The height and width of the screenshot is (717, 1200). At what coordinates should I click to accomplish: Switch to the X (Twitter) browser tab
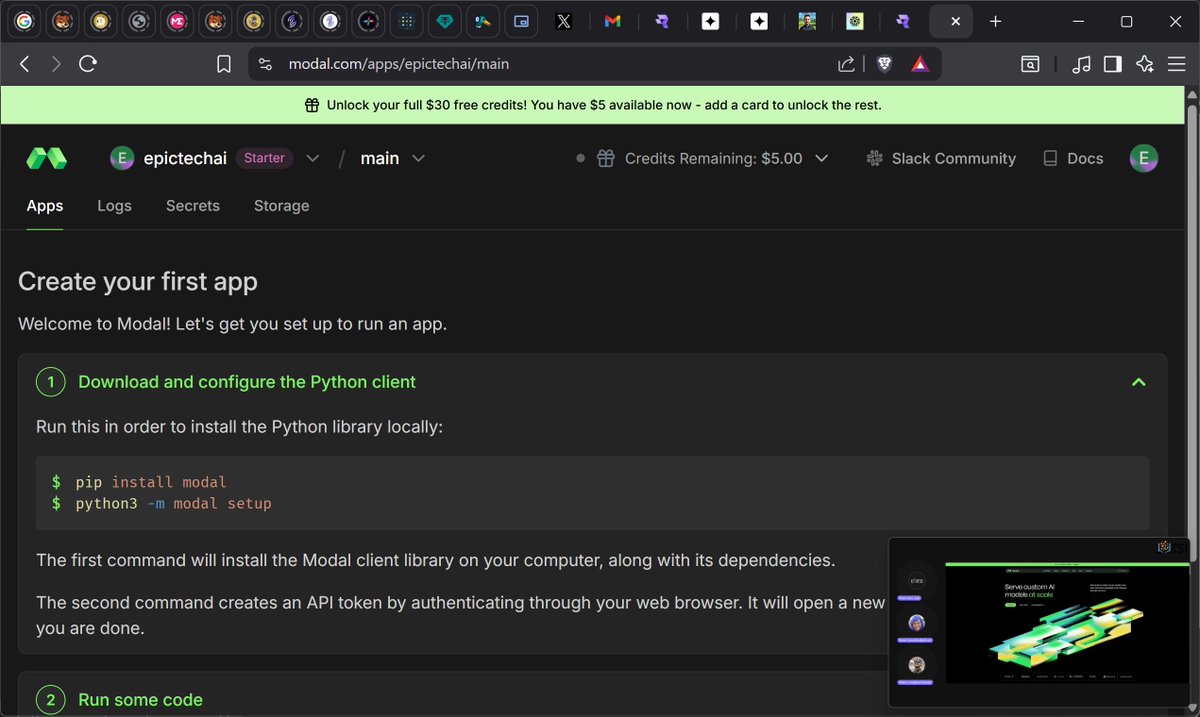coord(564,21)
